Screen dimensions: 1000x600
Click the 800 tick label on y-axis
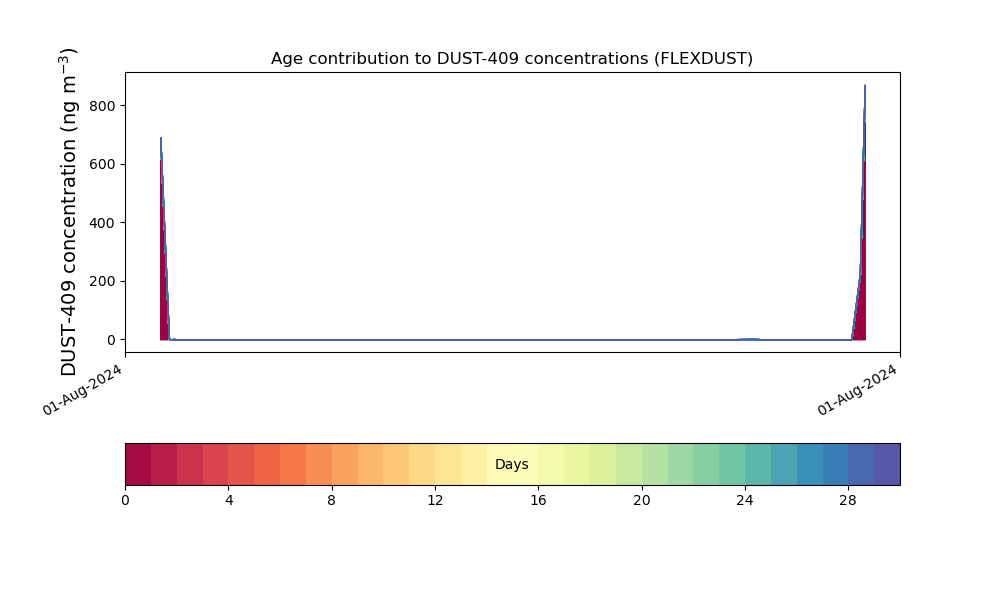101,106
